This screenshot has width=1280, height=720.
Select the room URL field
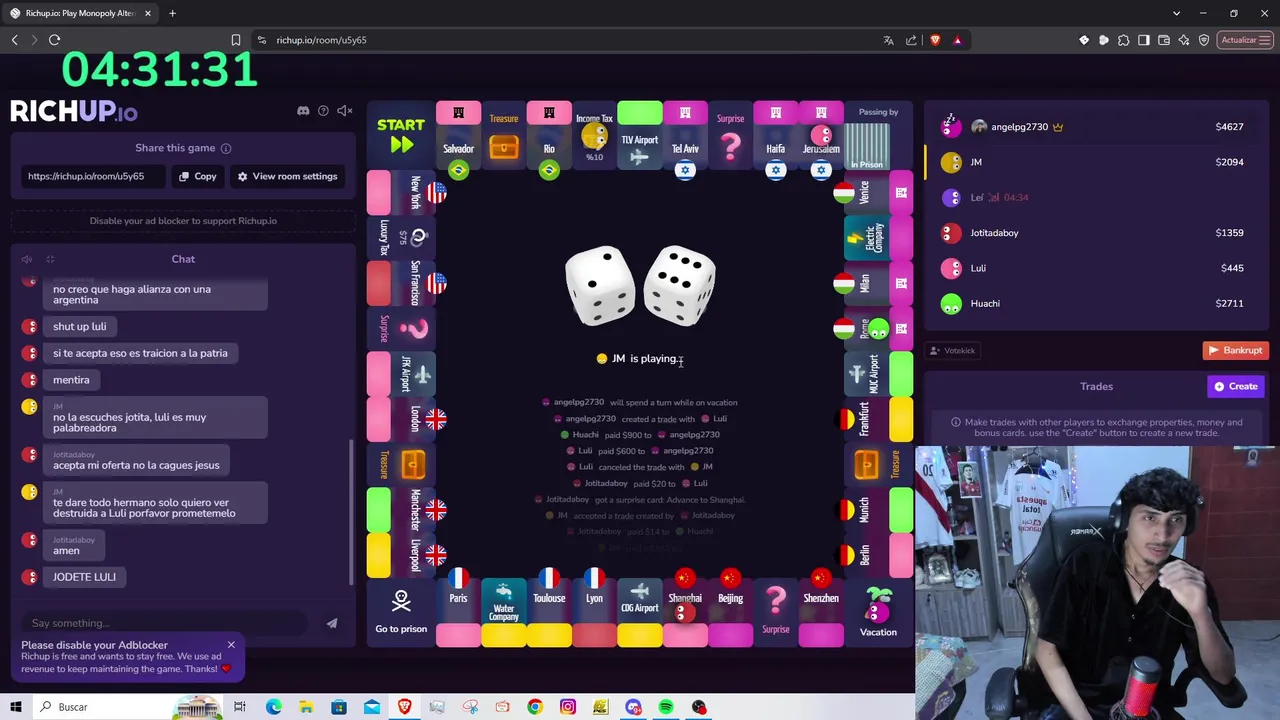coord(94,176)
